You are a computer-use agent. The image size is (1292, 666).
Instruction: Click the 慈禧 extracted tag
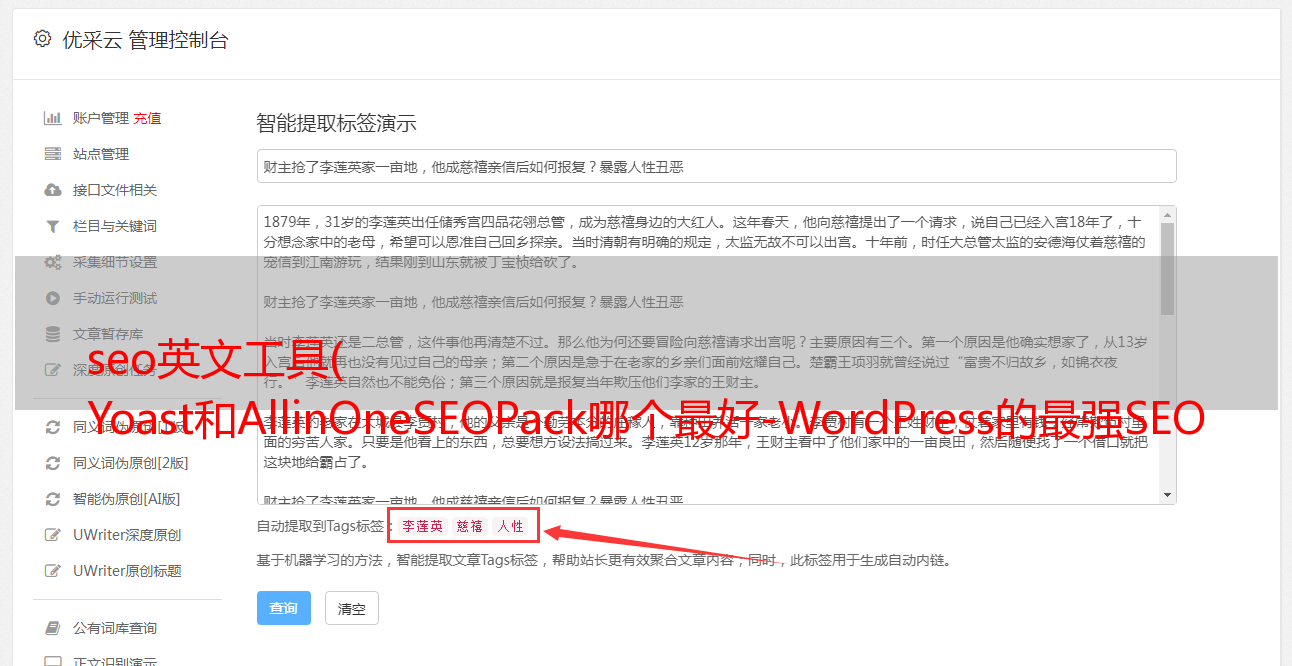click(470, 526)
